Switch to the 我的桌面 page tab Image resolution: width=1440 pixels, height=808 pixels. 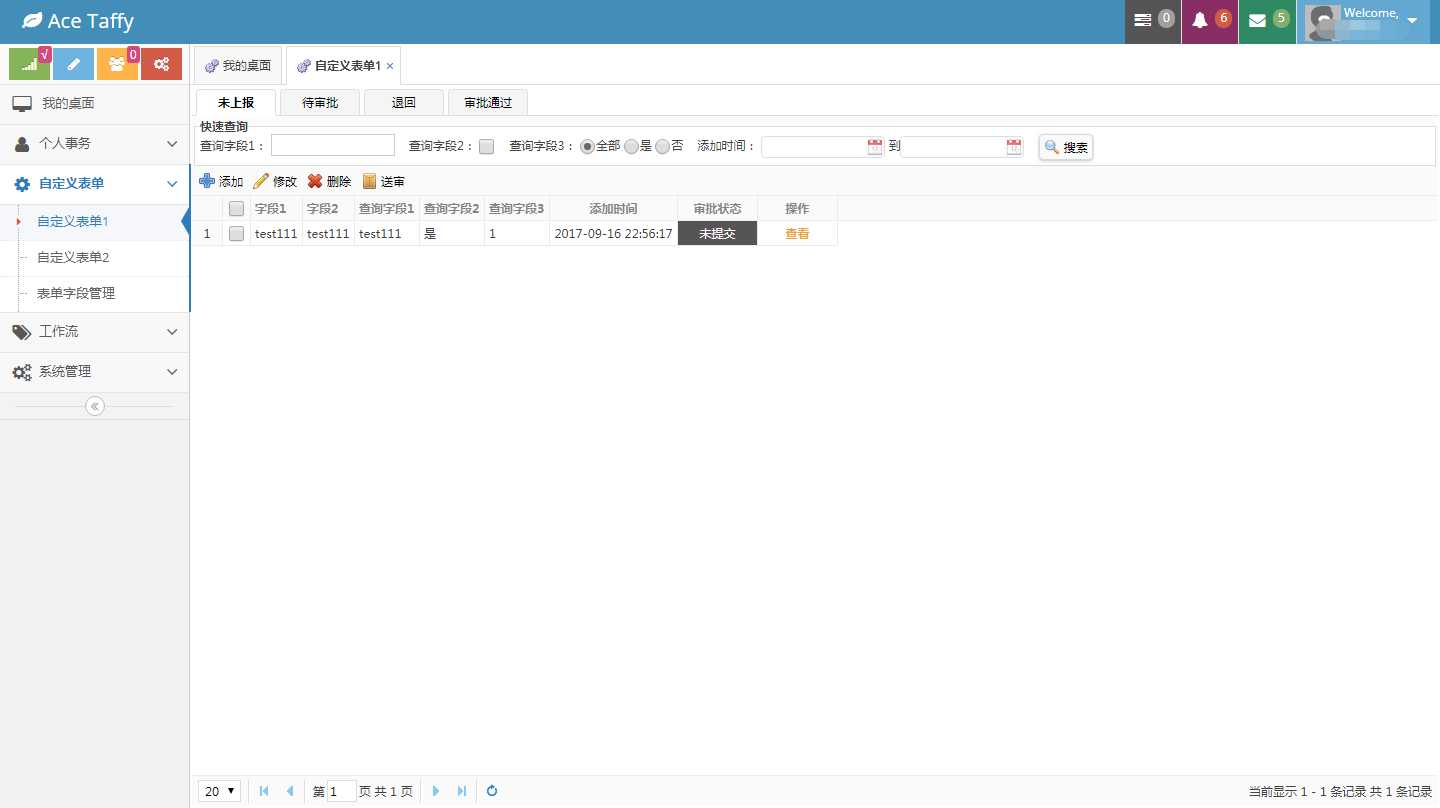tap(238, 66)
